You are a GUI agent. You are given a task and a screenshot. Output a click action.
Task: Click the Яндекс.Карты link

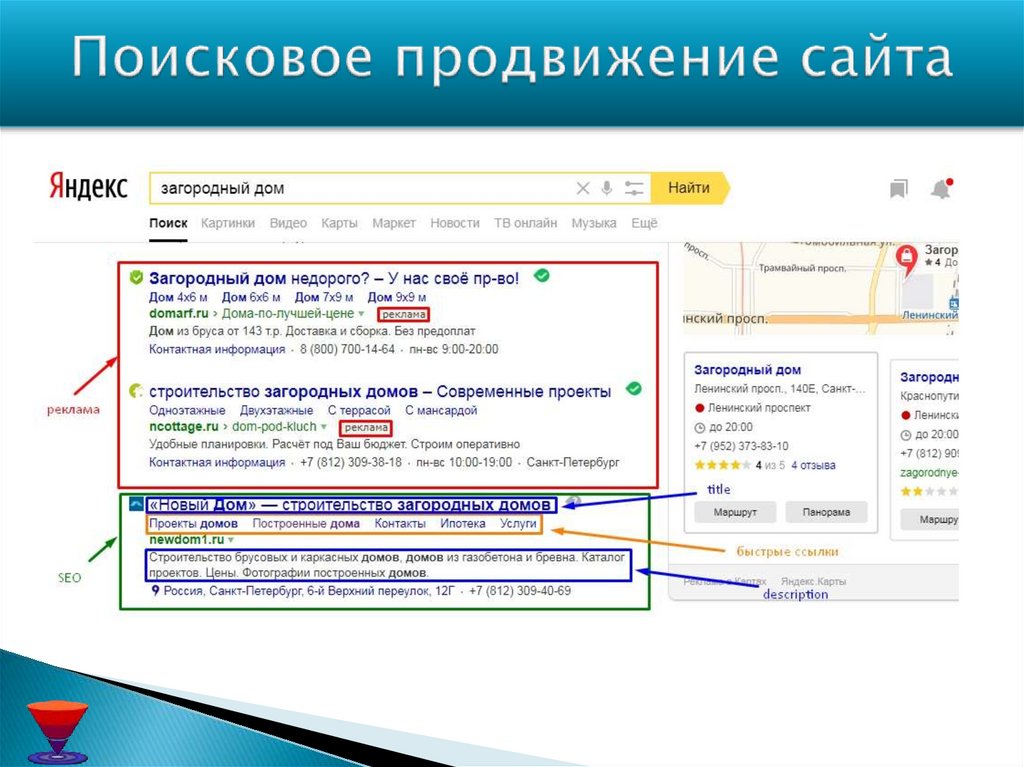point(813,581)
